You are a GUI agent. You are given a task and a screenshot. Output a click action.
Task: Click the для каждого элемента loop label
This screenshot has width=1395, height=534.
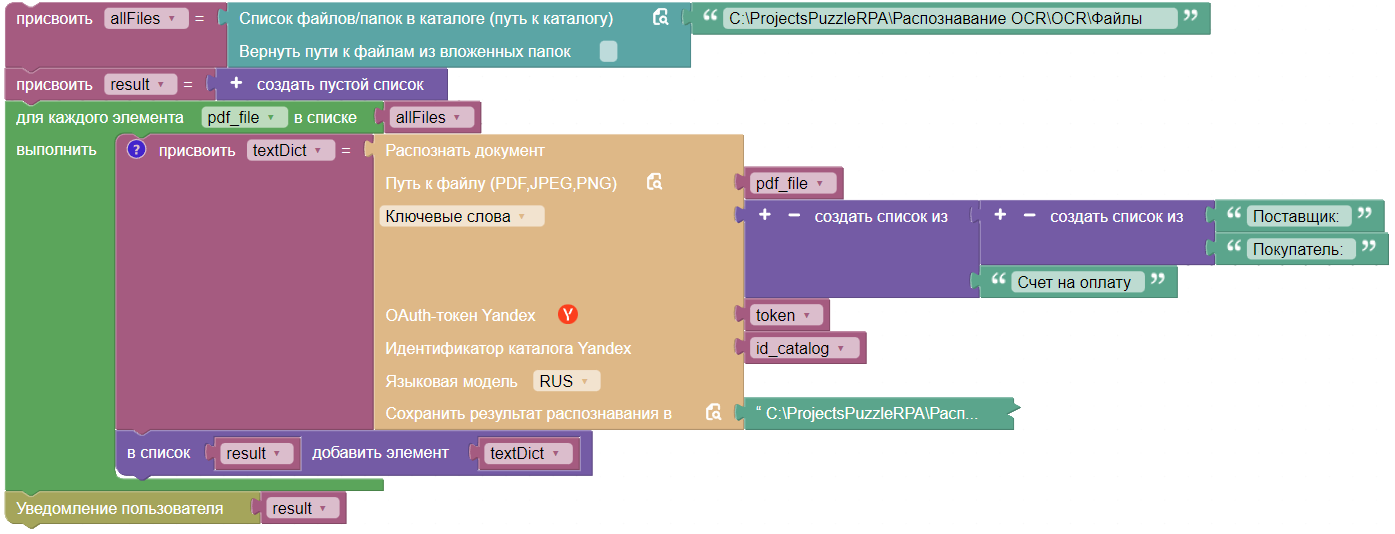click(x=100, y=117)
